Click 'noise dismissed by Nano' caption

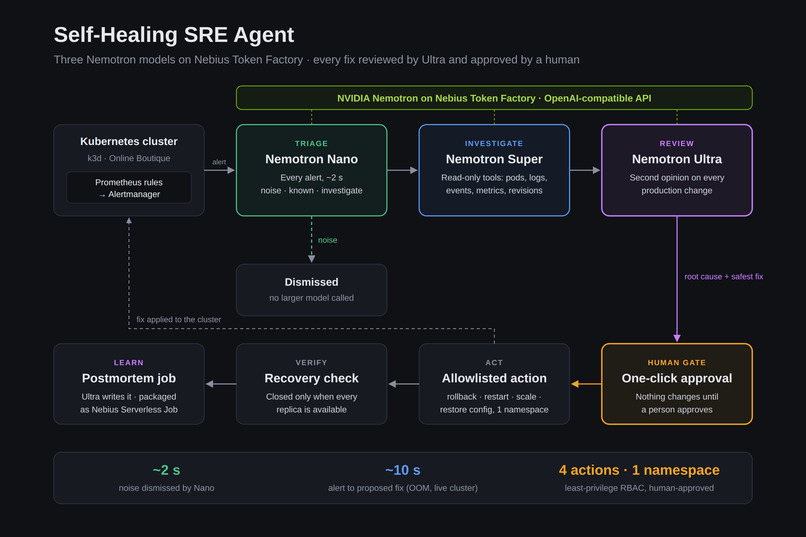(167, 488)
